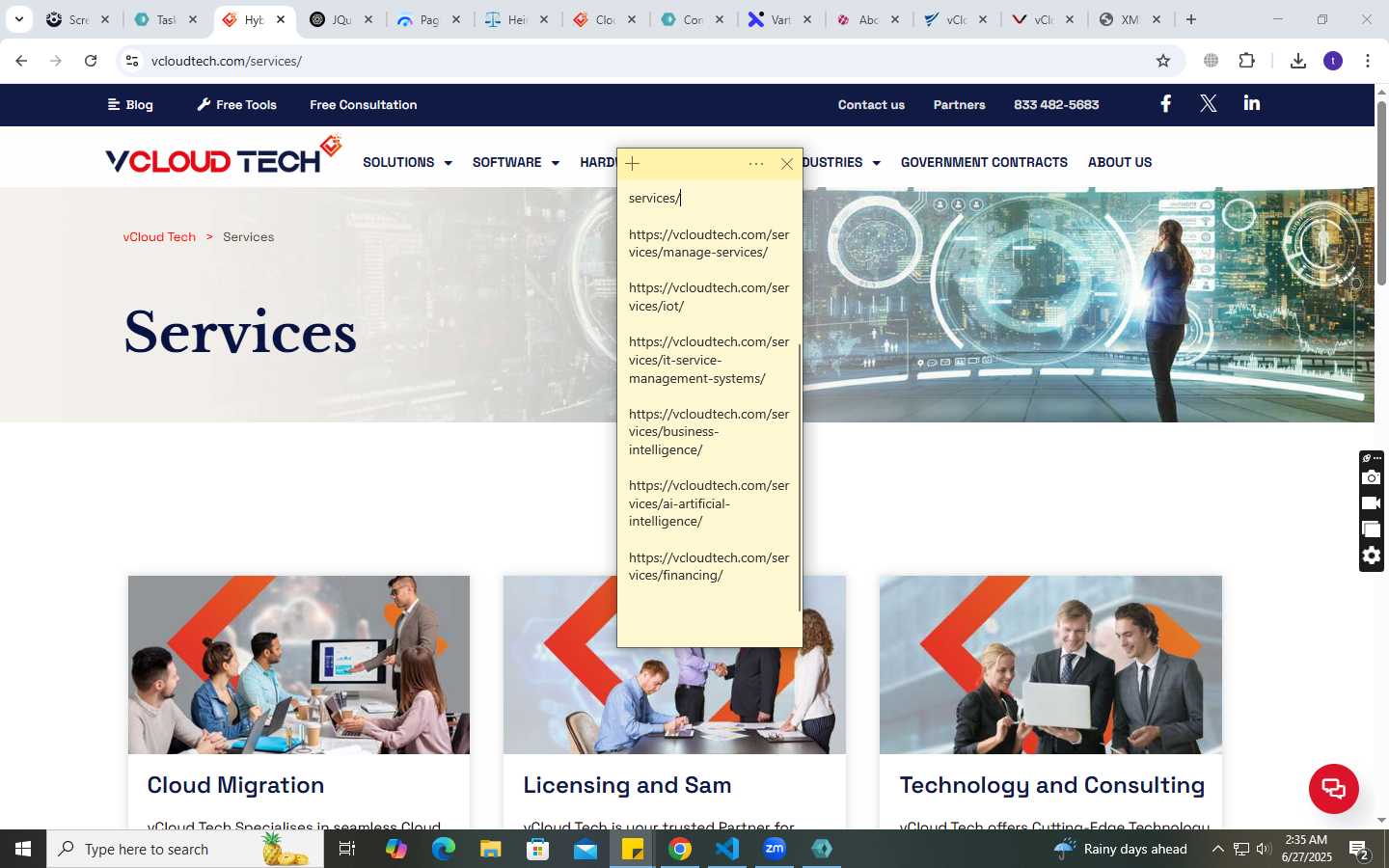
Task: Click the ai-artificial-intelligence URL in note
Action: (709, 503)
